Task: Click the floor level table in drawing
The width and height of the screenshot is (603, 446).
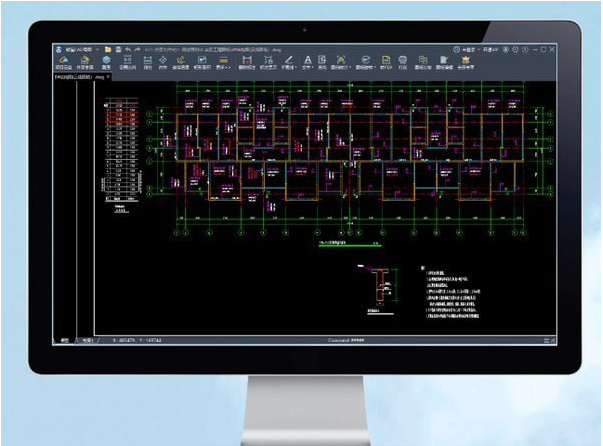Action: pyautogui.click(x=124, y=148)
